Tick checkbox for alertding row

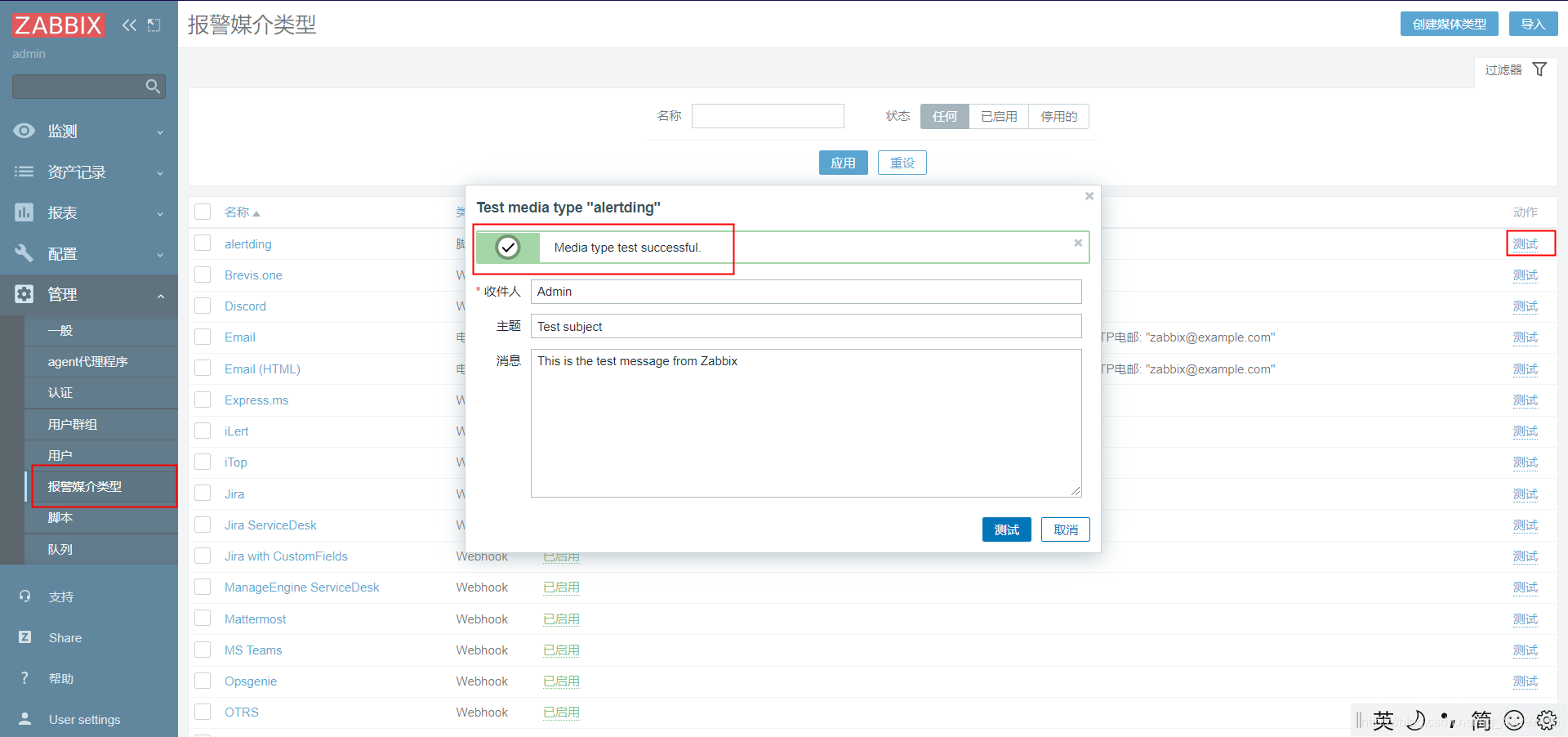coord(203,243)
